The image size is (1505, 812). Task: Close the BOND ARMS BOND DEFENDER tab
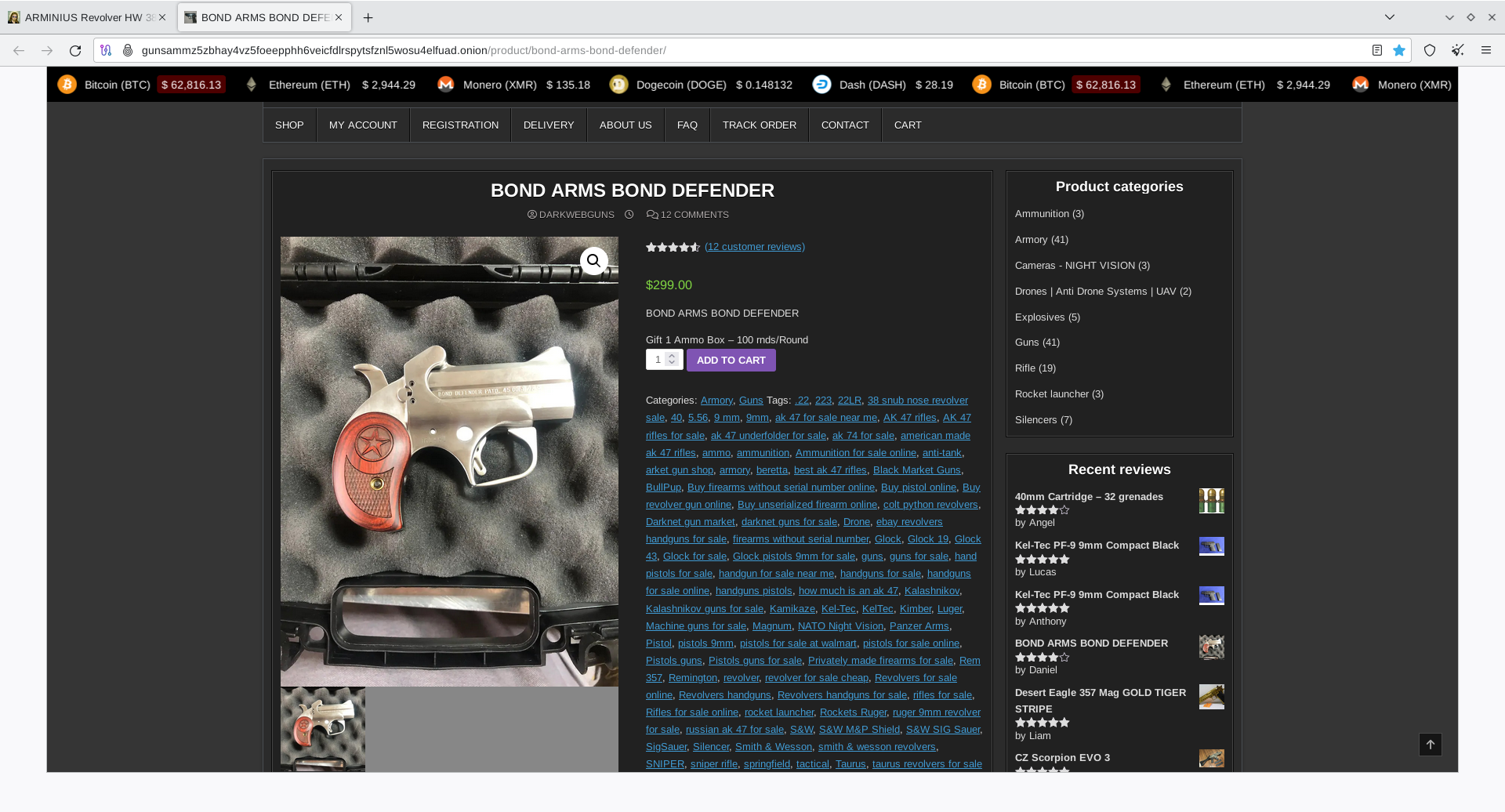coord(339,17)
